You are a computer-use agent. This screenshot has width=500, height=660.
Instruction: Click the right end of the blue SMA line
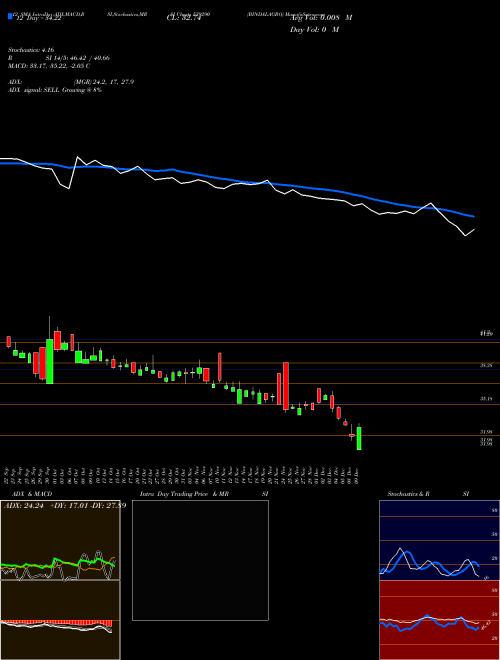pos(473,216)
